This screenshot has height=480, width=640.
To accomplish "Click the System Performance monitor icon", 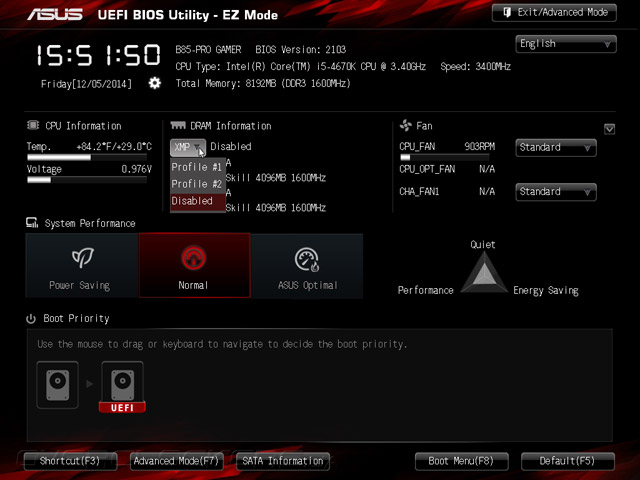I will click(x=32, y=222).
